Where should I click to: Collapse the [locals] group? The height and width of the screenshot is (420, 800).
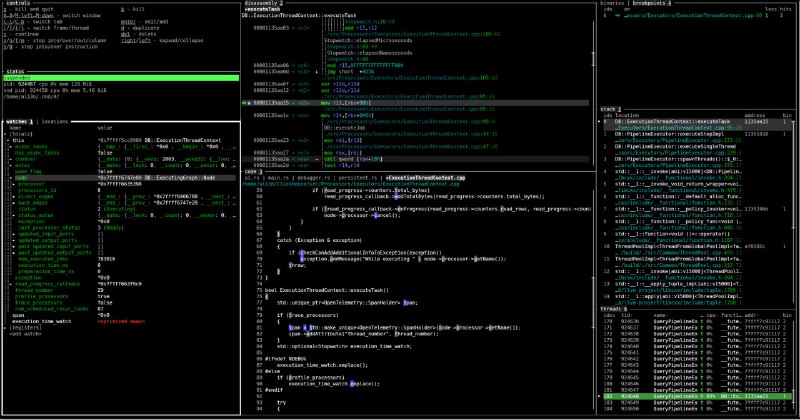tap(6, 134)
